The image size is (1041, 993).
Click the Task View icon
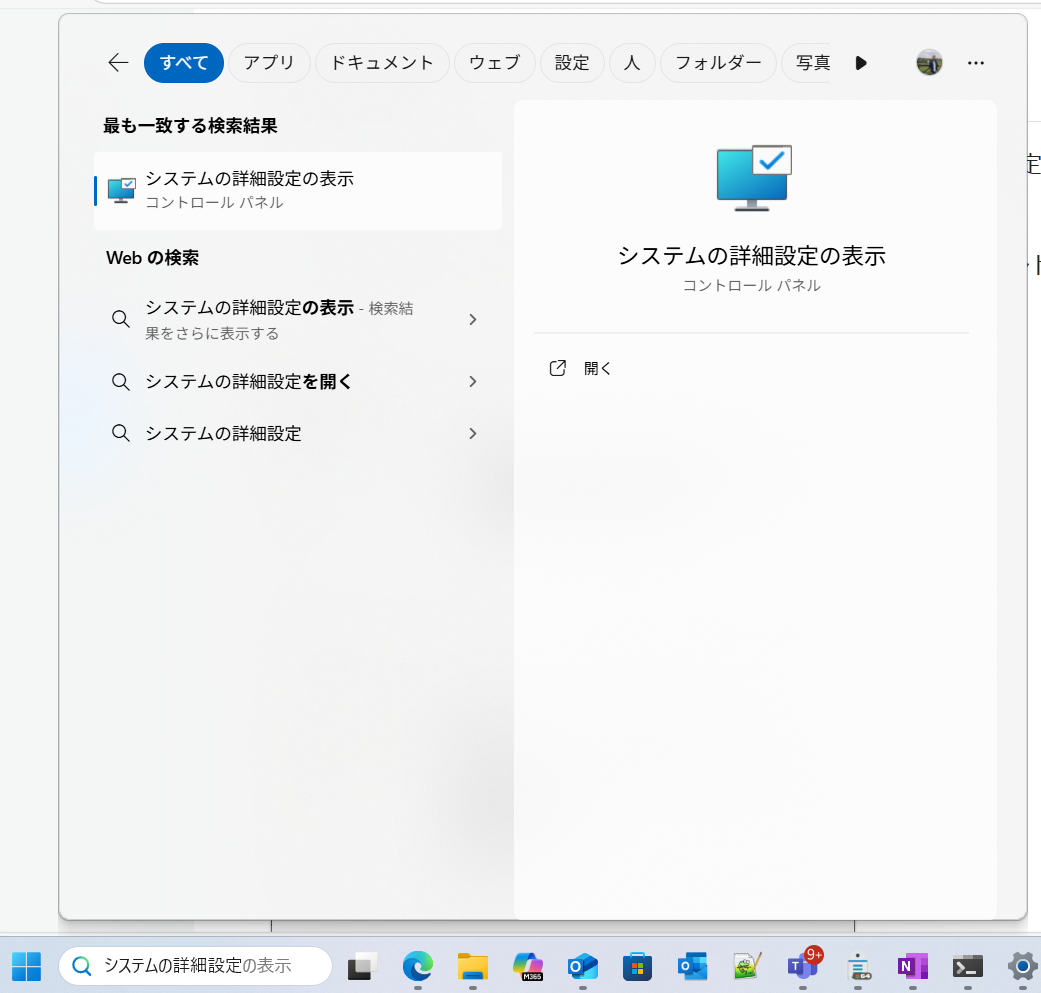360,966
